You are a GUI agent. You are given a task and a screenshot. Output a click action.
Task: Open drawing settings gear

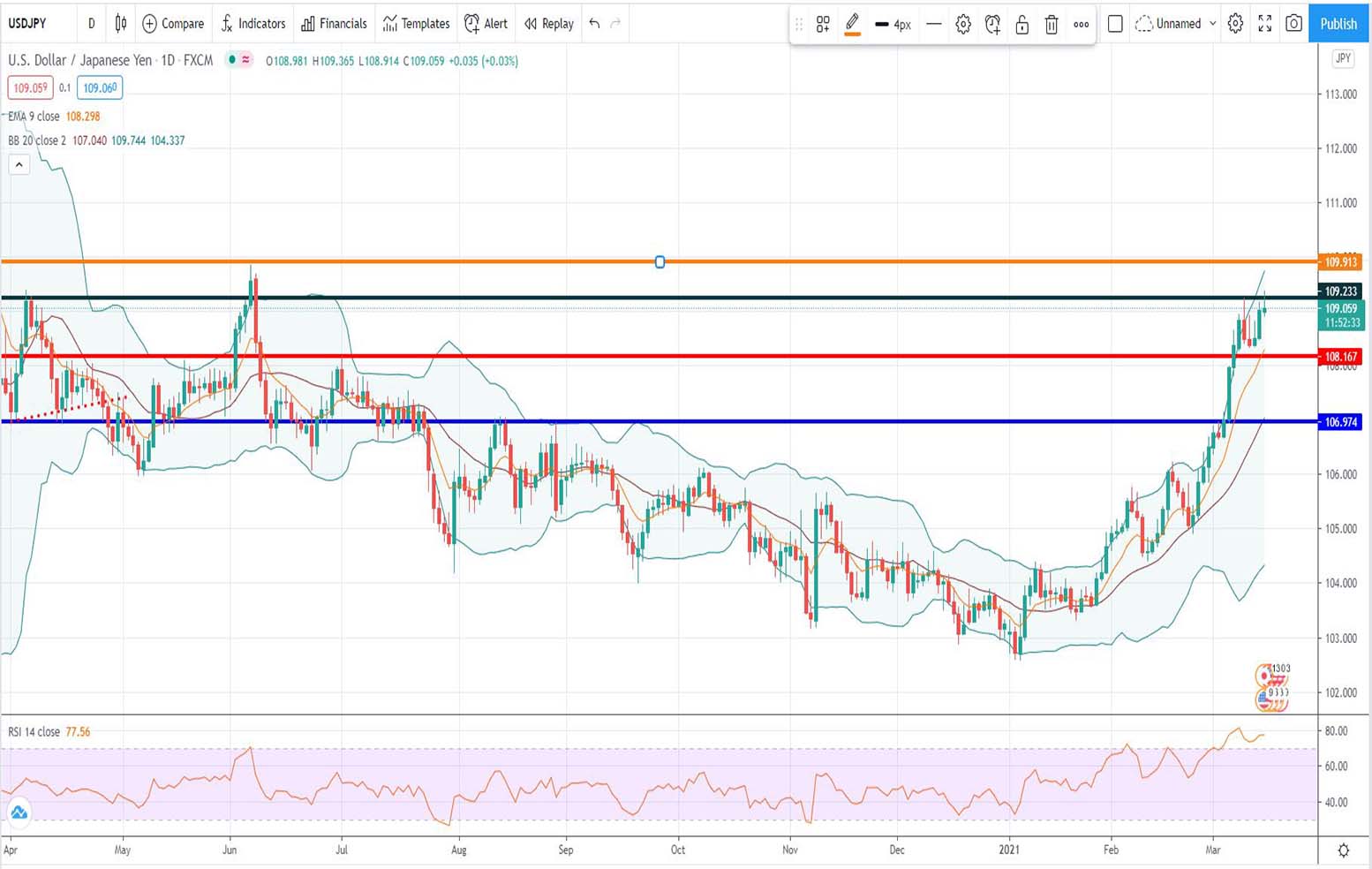point(962,24)
